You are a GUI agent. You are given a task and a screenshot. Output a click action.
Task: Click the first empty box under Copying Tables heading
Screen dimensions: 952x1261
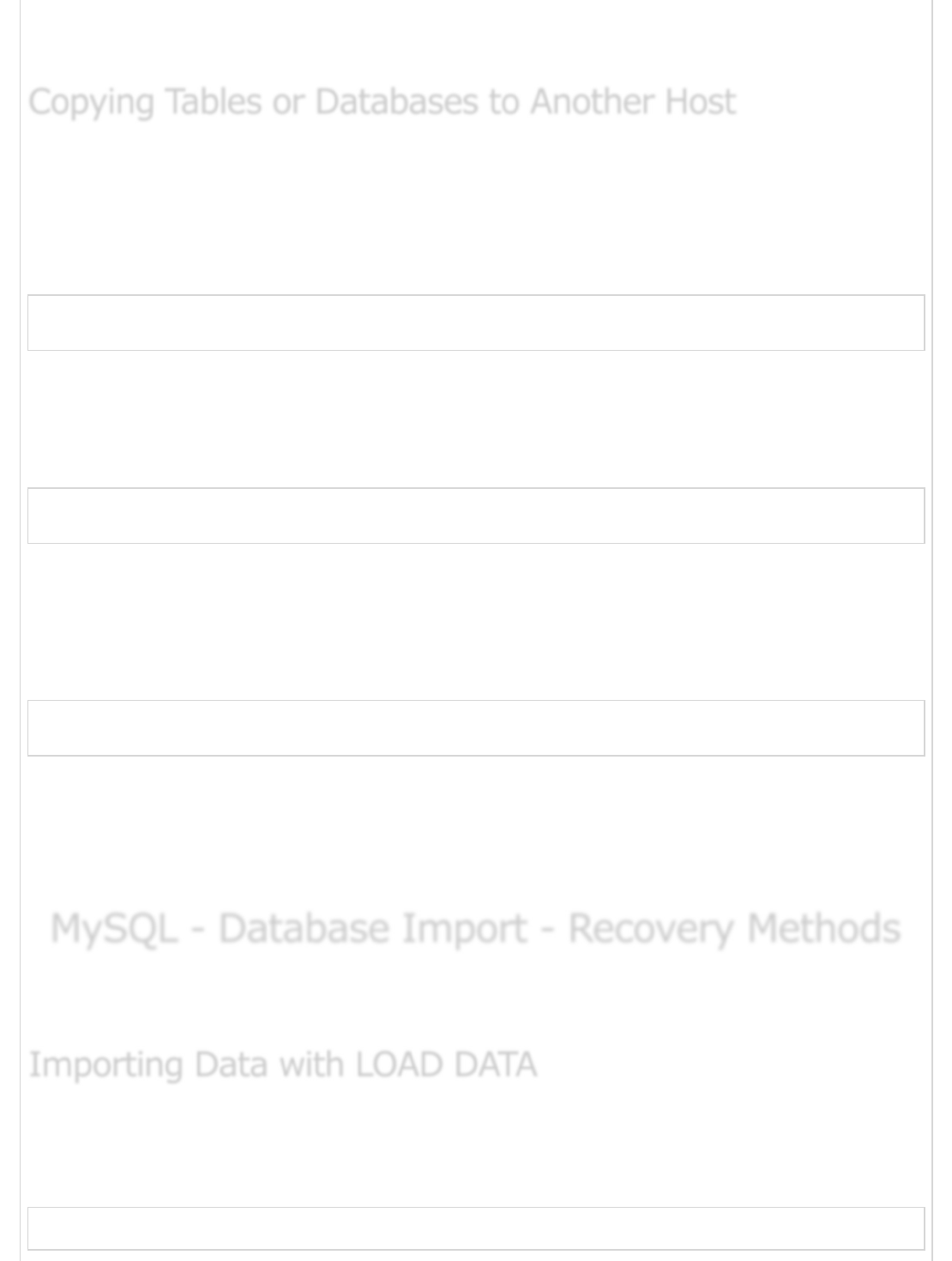coord(475,323)
